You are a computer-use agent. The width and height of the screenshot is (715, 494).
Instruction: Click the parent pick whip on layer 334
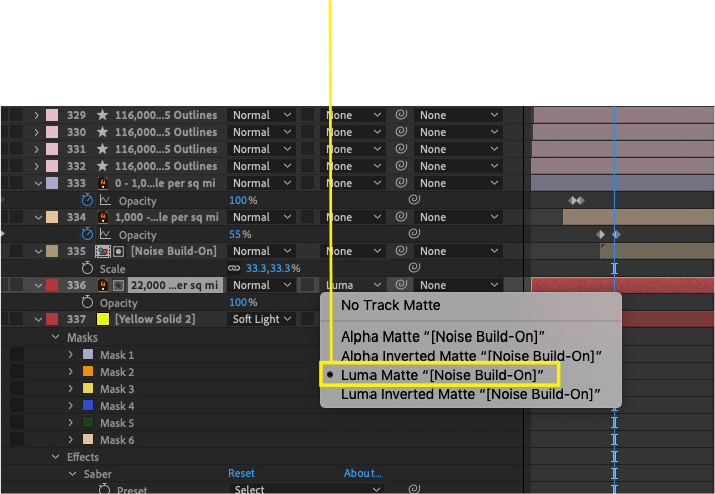click(401, 217)
